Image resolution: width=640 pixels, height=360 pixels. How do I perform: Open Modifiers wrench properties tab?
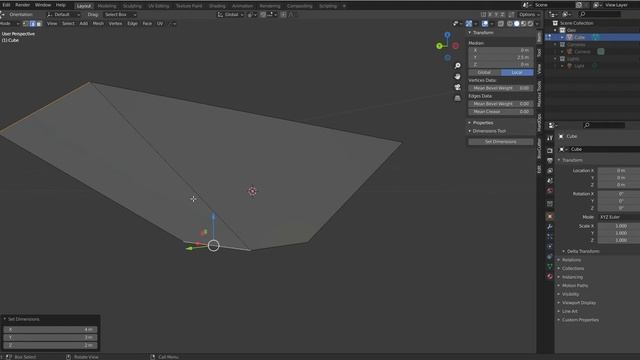[x=550, y=227]
